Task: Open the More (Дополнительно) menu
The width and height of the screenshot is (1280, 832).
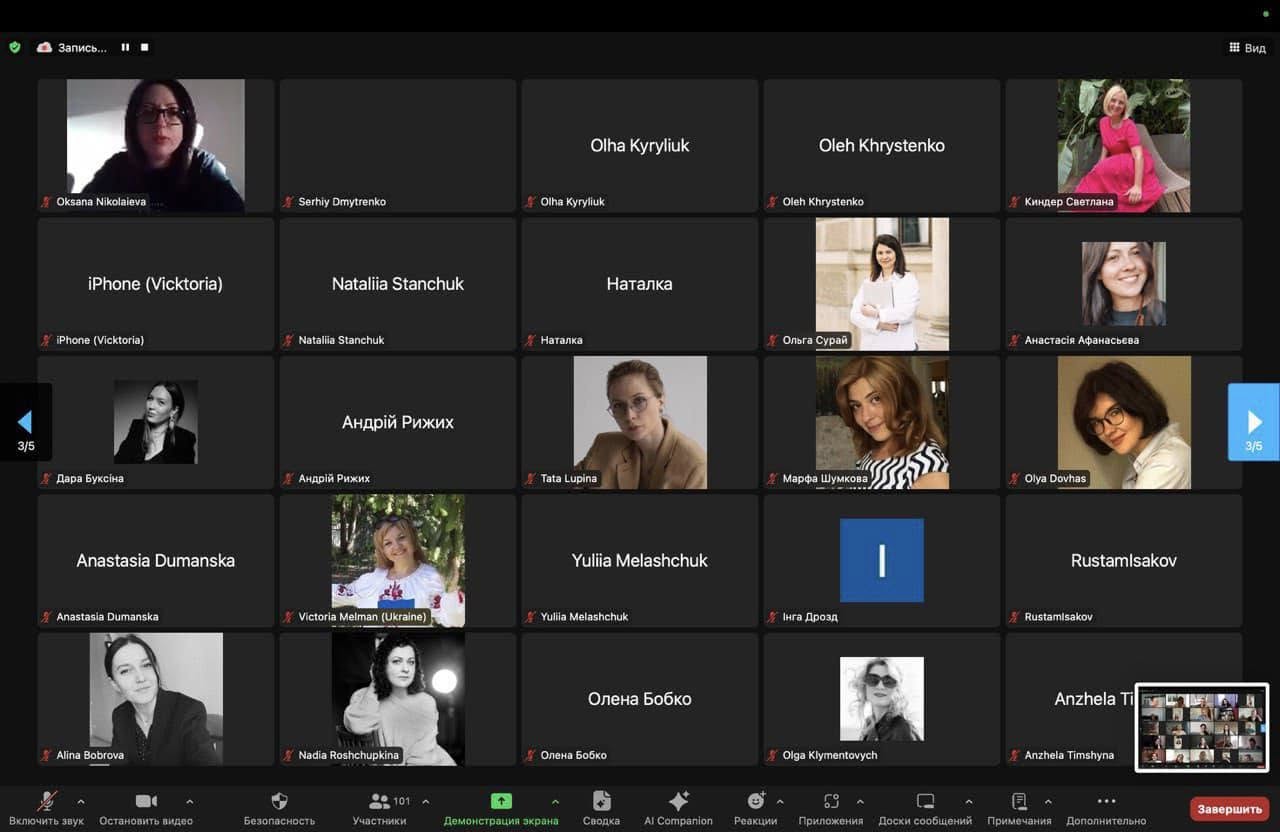Action: [1106, 802]
